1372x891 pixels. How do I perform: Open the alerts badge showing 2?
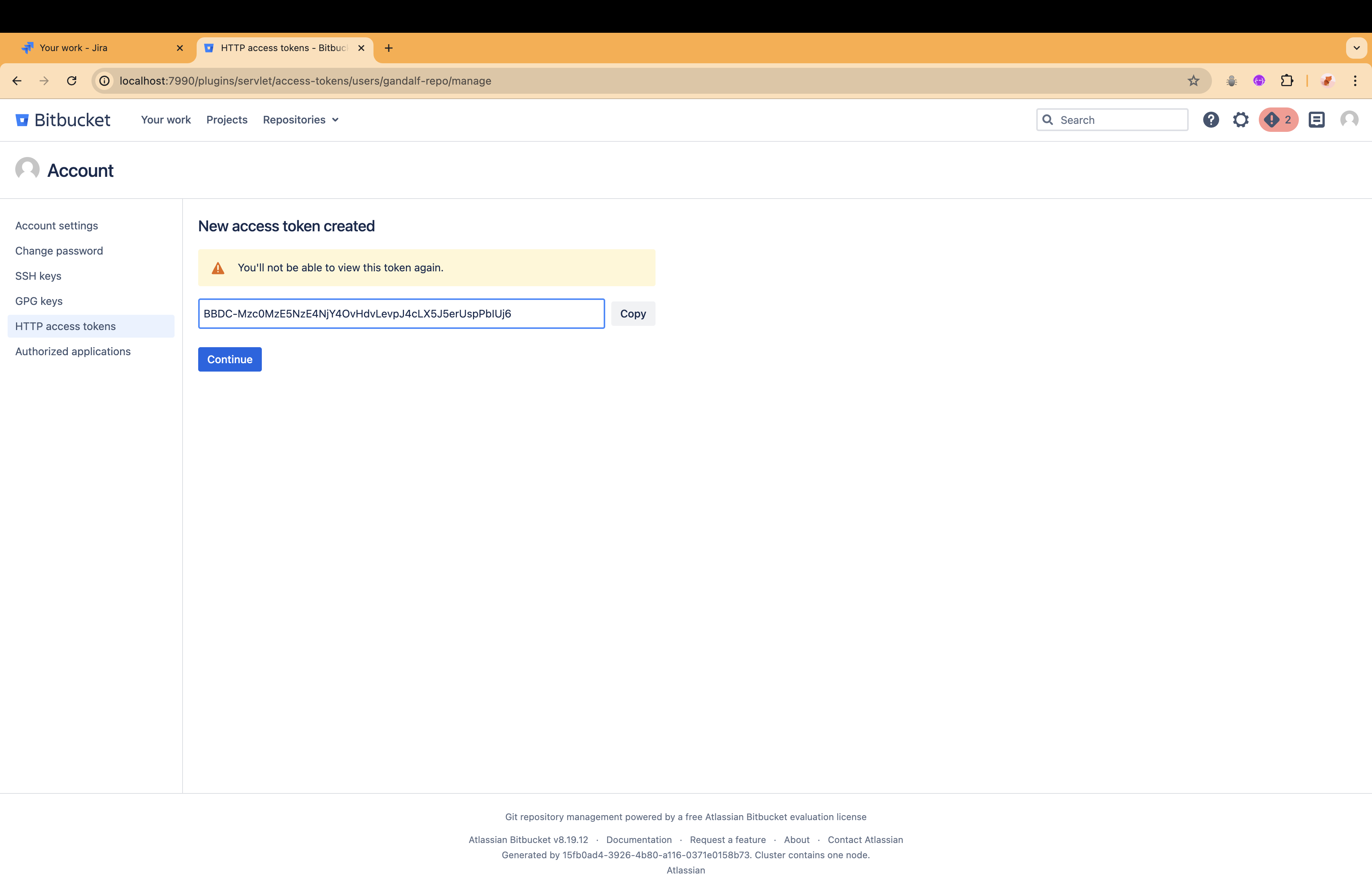[1278, 120]
